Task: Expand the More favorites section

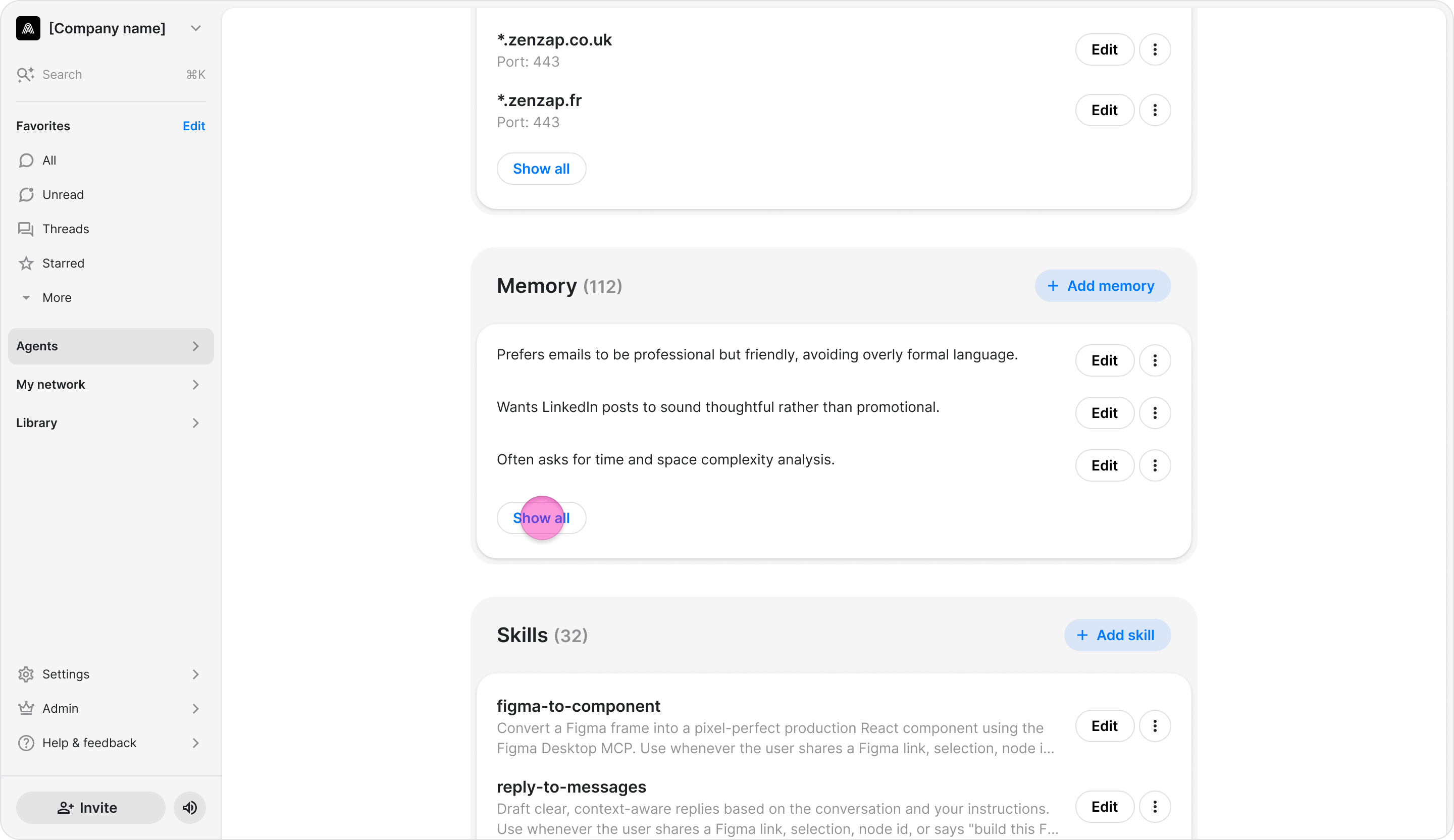Action: coord(111,298)
